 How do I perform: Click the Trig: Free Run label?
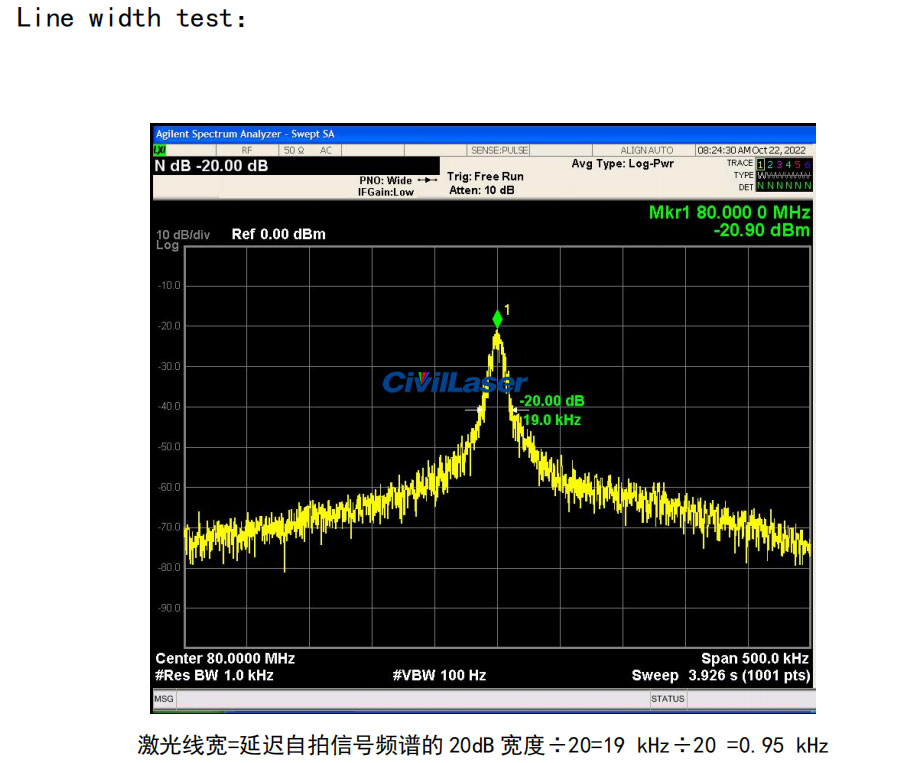pos(485,176)
